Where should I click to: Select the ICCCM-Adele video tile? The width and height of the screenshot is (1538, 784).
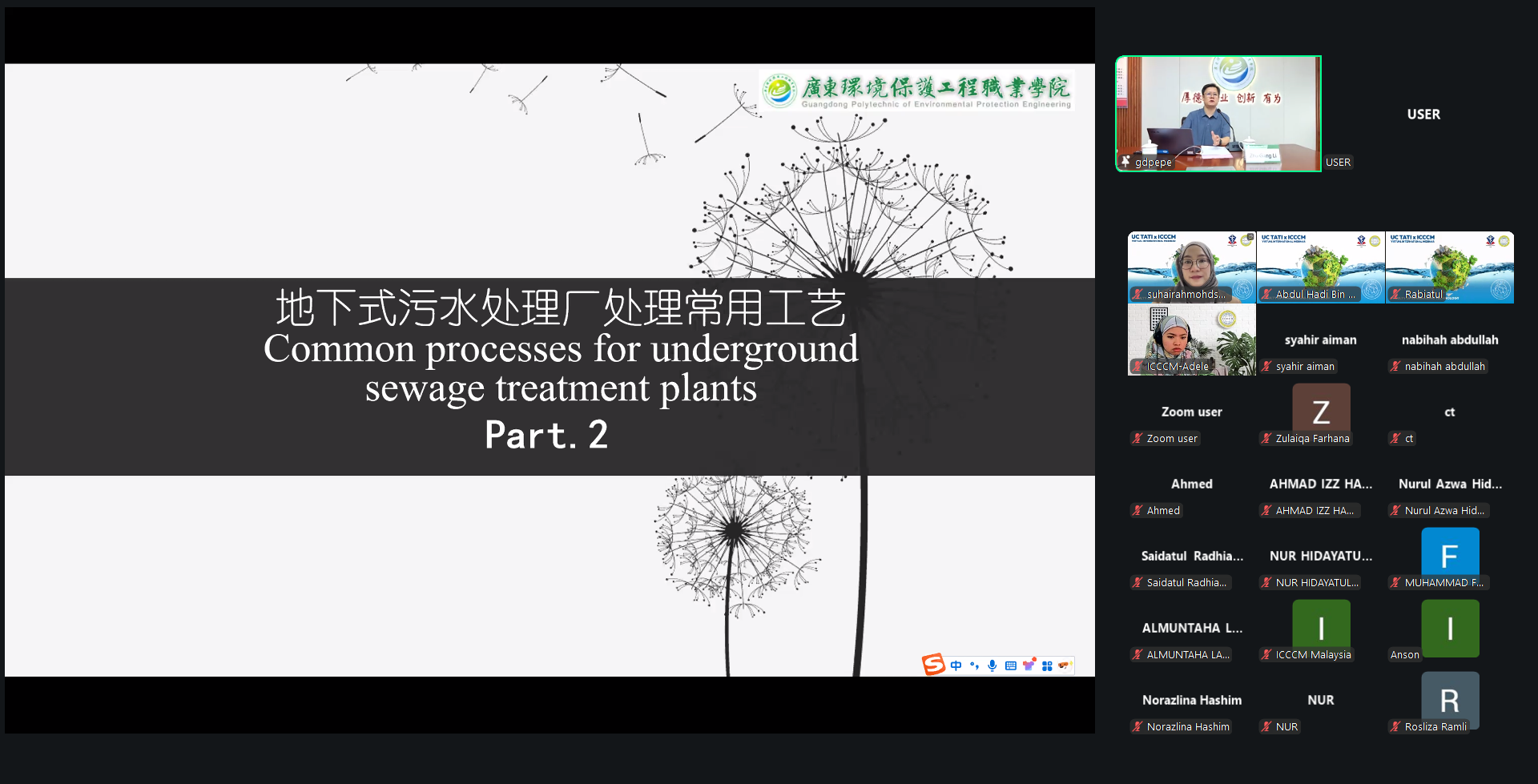(x=1191, y=338)
